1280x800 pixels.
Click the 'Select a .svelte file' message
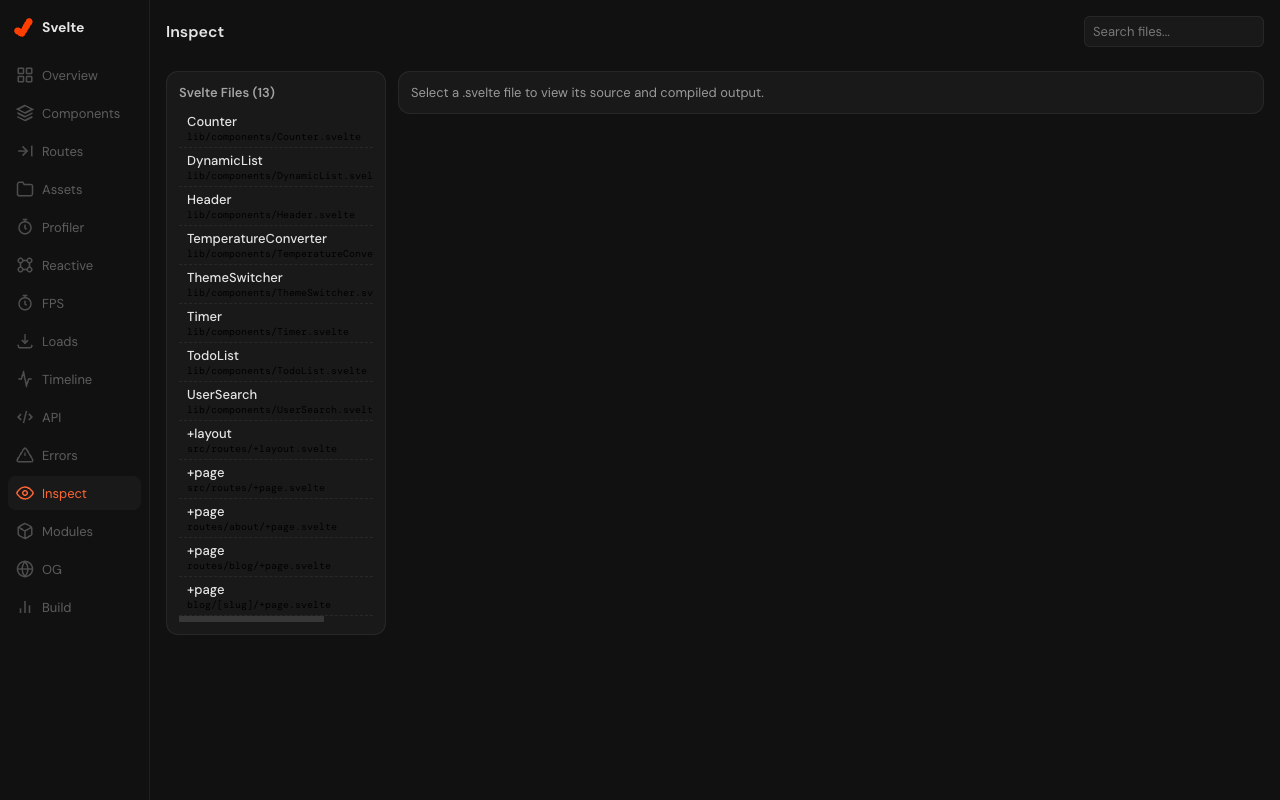587,93
